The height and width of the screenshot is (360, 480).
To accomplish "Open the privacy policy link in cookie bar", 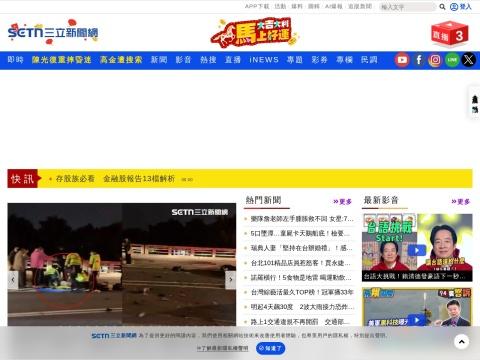I will point(223,348).
